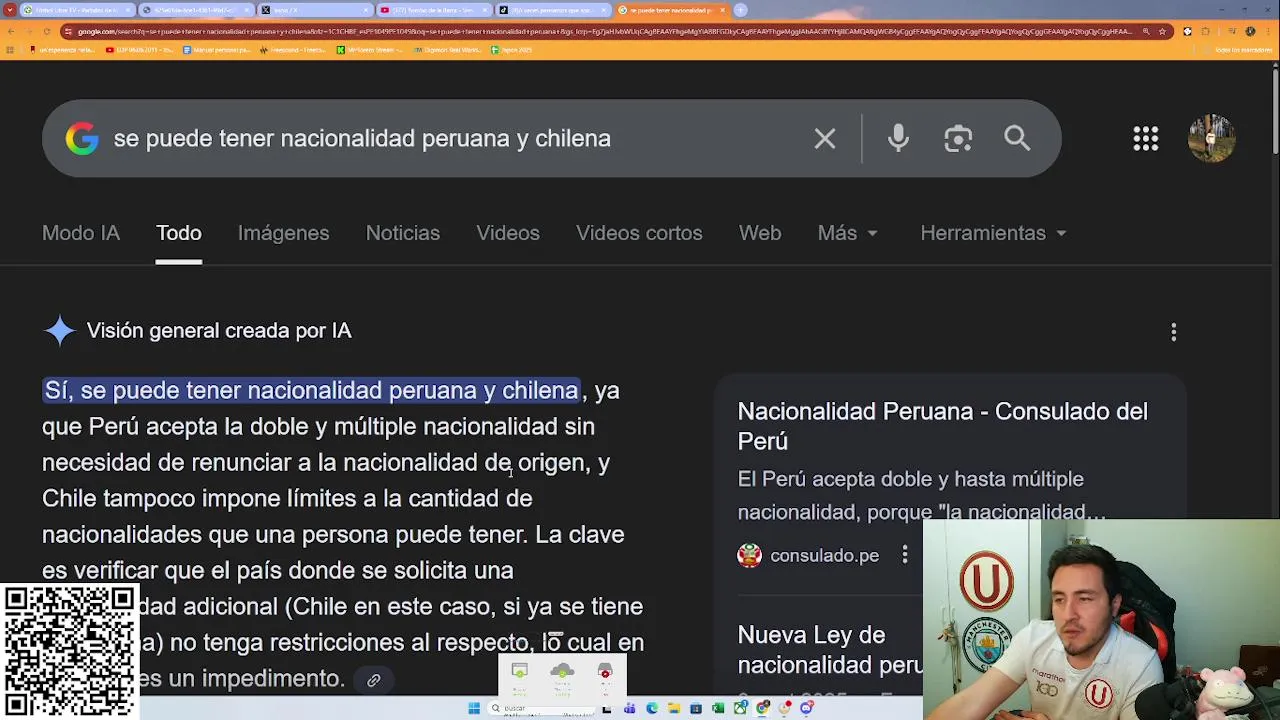Bookmark this page with the star

pos(1162,31)
